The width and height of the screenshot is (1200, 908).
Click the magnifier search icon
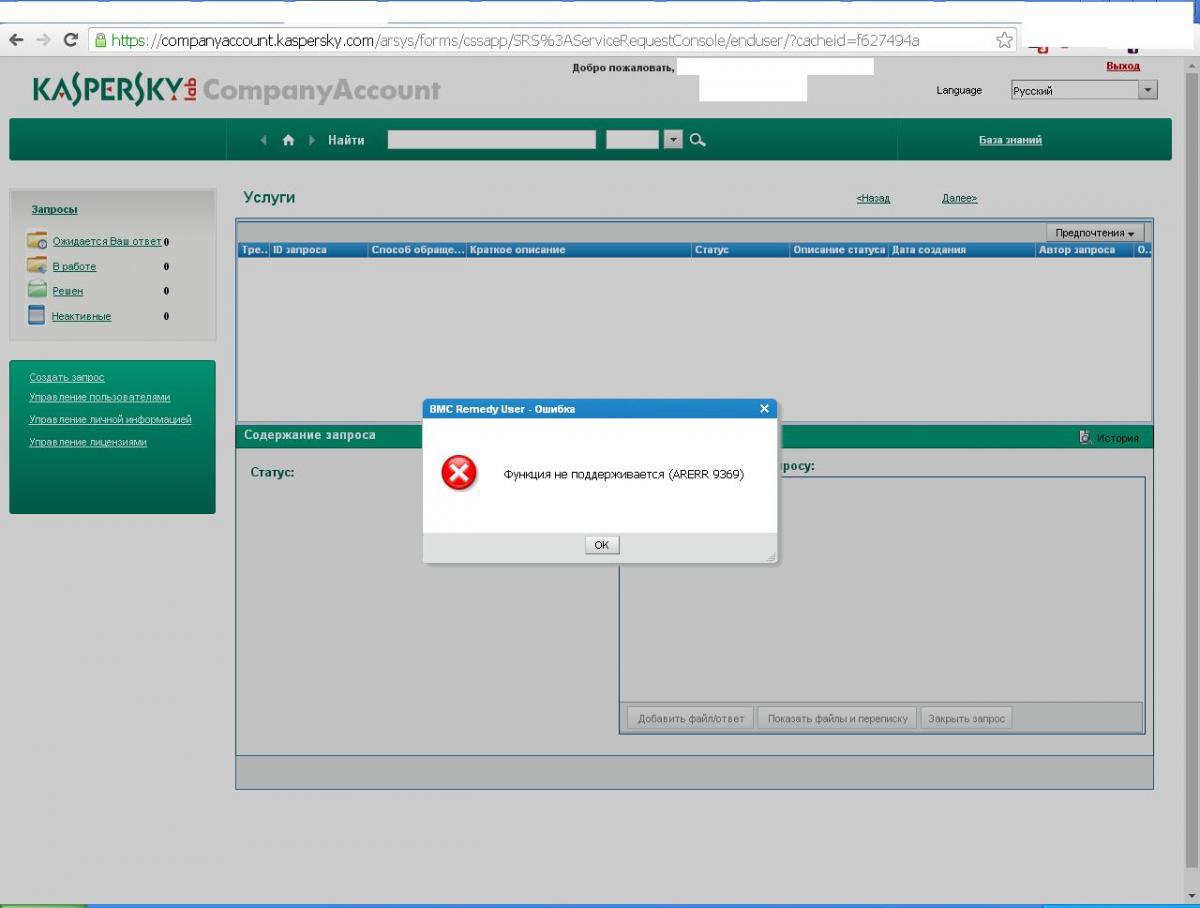pos(698,140)
